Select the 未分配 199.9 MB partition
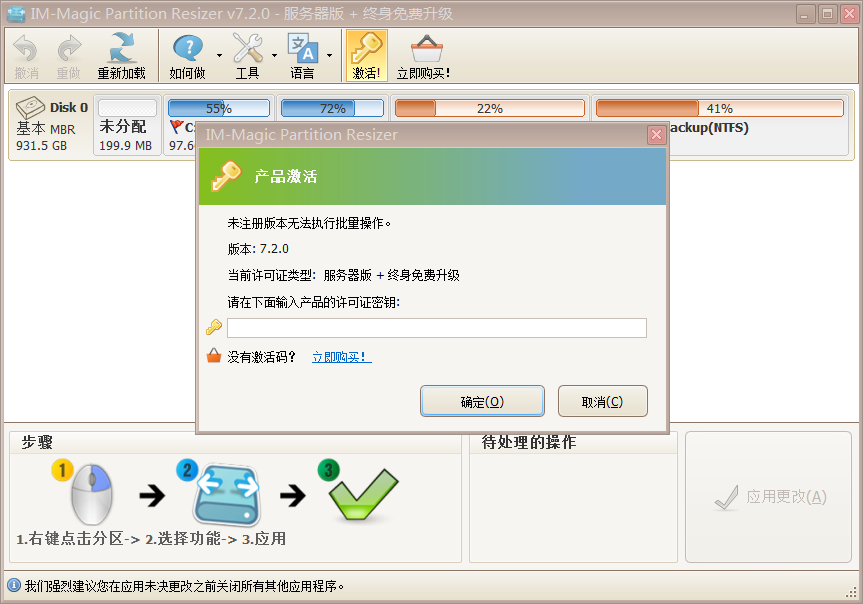The width and height of the screenshot is (863, 604). click(126, 126)
